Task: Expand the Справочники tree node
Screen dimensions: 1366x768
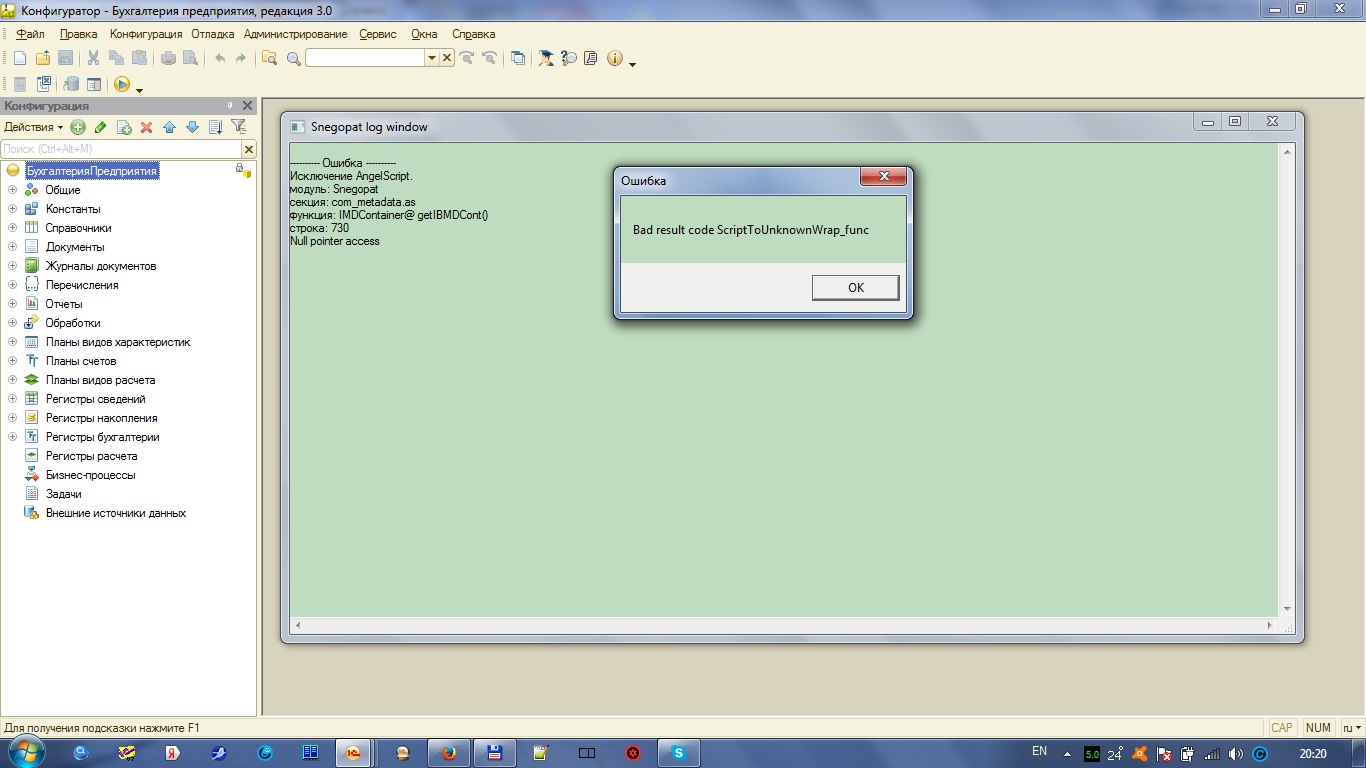Action: tap(12, 228)
